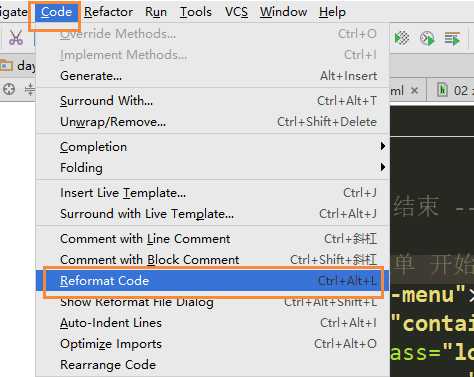The width and height of the screenshot is (474, 377).
Task: Open the Refactor menu
Action: point(108,12)
